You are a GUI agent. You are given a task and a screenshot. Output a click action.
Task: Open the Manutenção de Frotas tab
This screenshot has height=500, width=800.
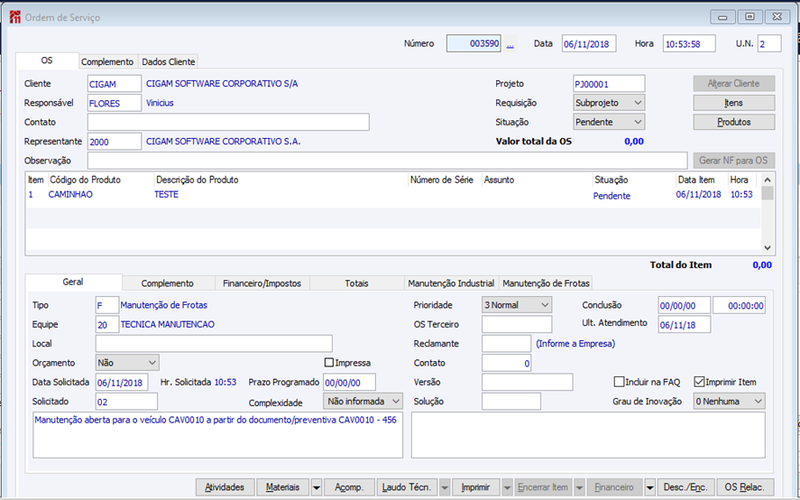[546, 283]
